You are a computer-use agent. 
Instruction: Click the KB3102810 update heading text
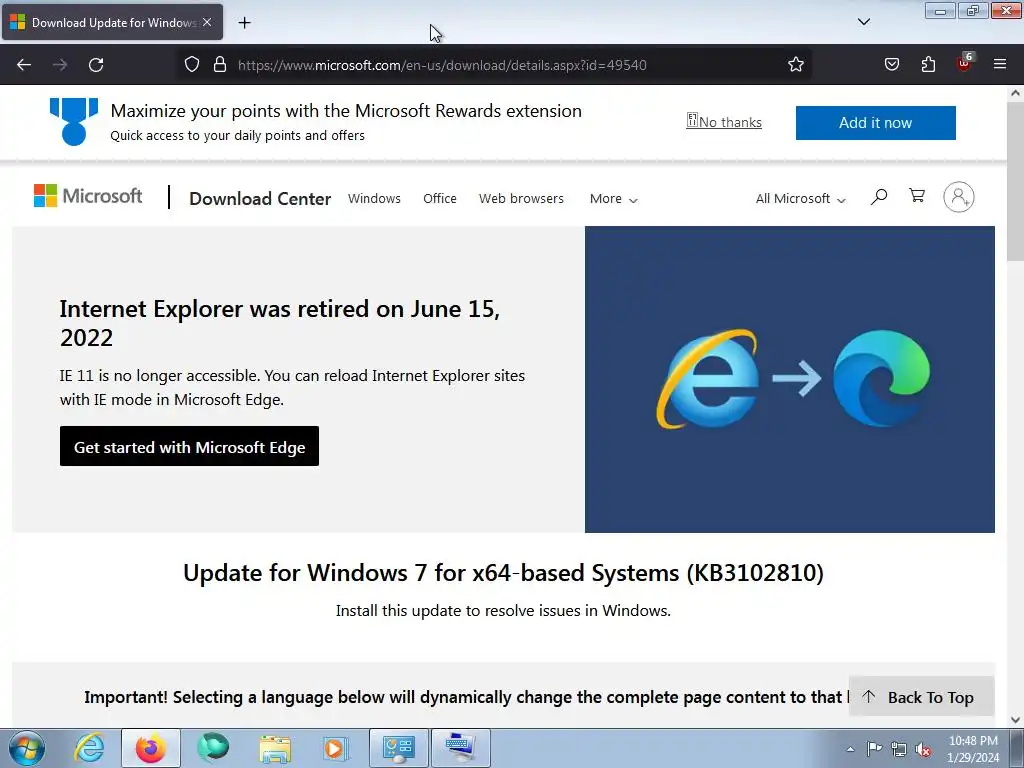pos(504,573)
